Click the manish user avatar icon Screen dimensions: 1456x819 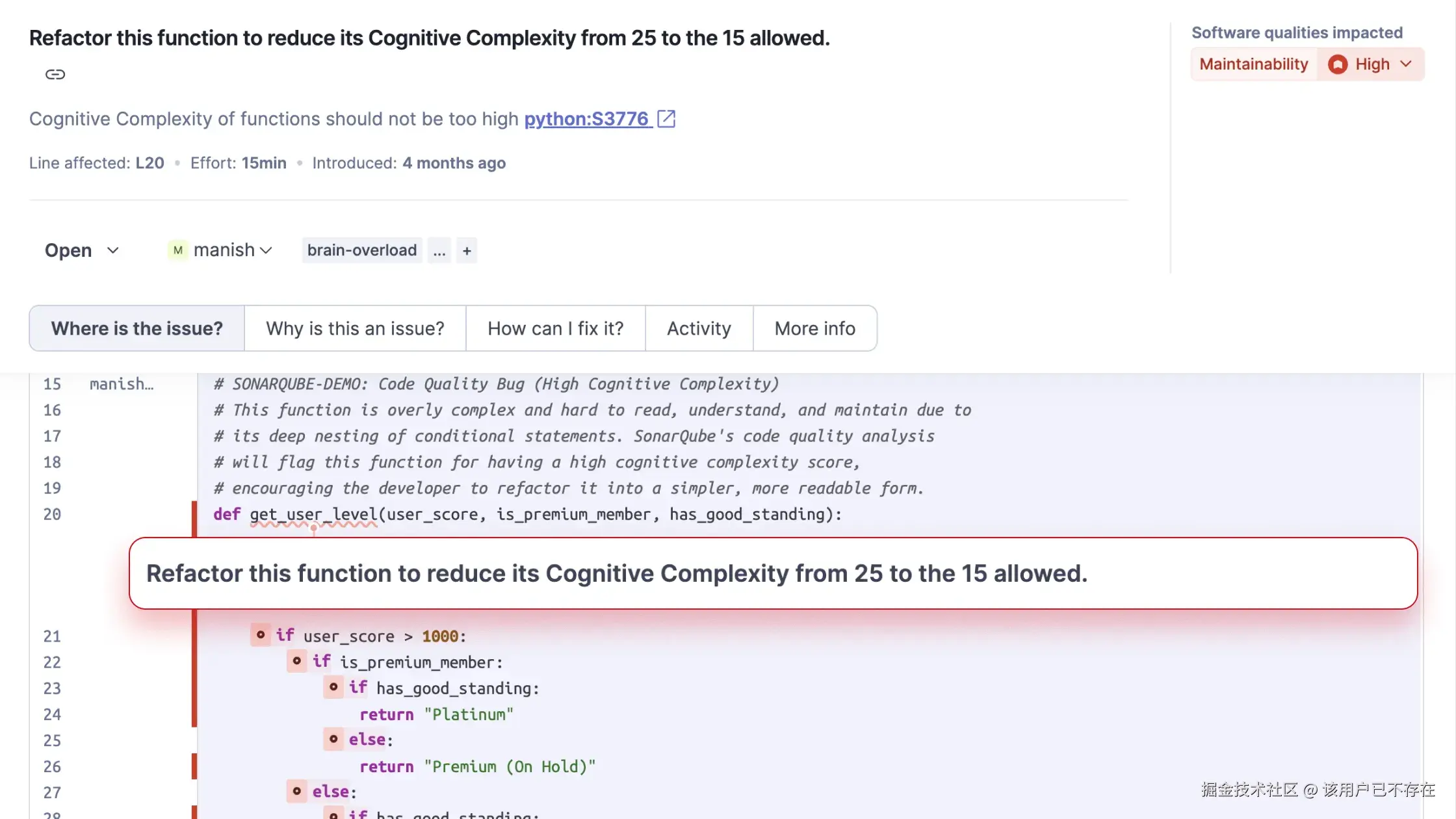pyautogui.click(x=177, y=250)
